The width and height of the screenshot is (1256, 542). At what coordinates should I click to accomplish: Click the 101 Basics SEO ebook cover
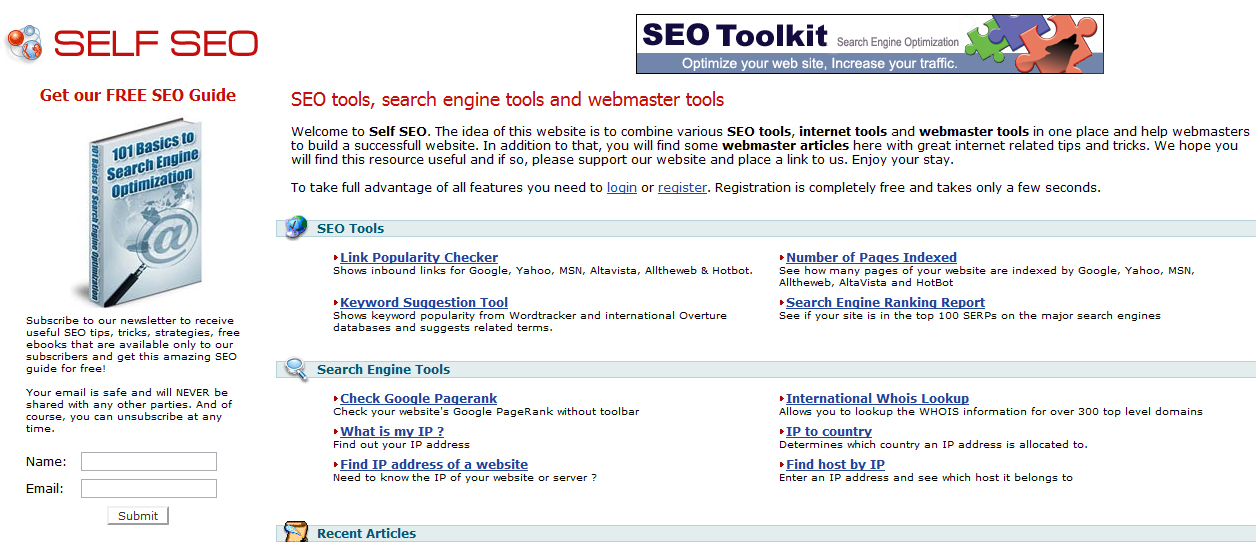click(147, 215)
